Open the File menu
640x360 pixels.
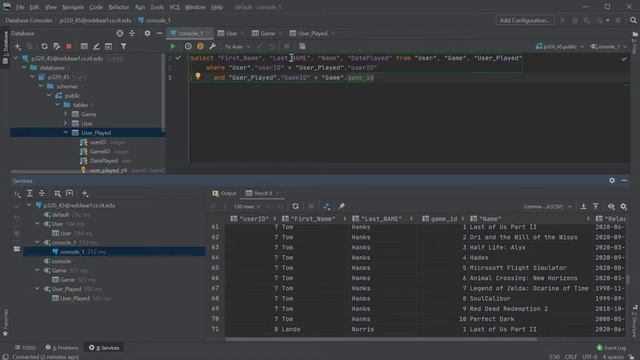coord(20,7)
